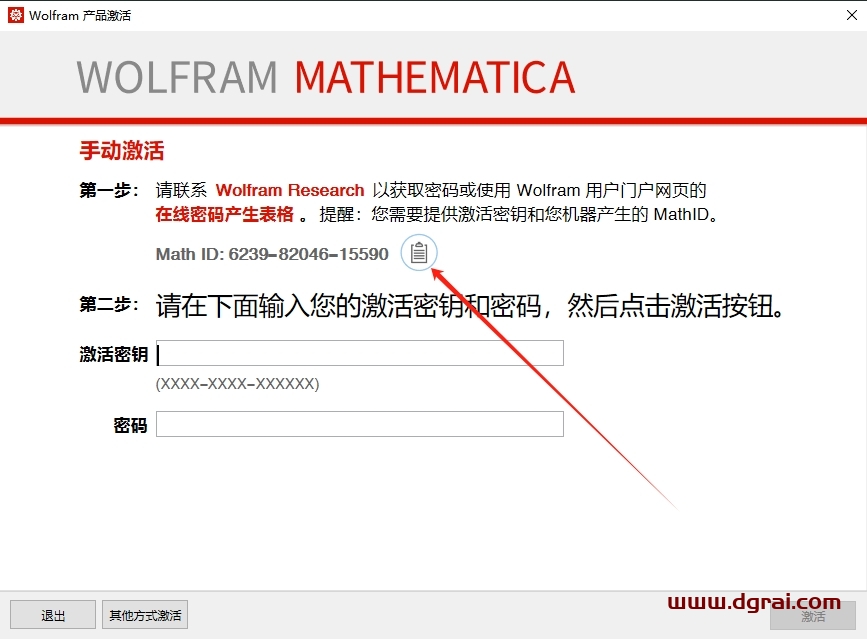Viewport: 867px width, 639px height.
Task: Open the 在线密码产生表格 link
Action: pyautogui.click(x=225, y=214)
